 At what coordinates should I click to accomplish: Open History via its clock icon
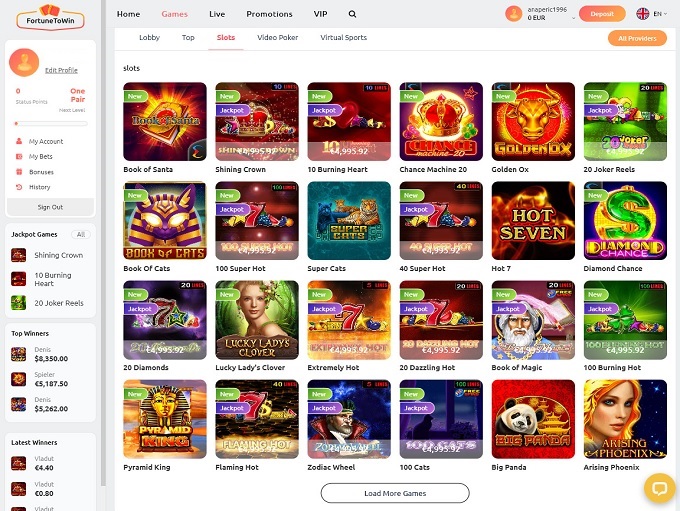pyautogui.click(x=19, y=187)
